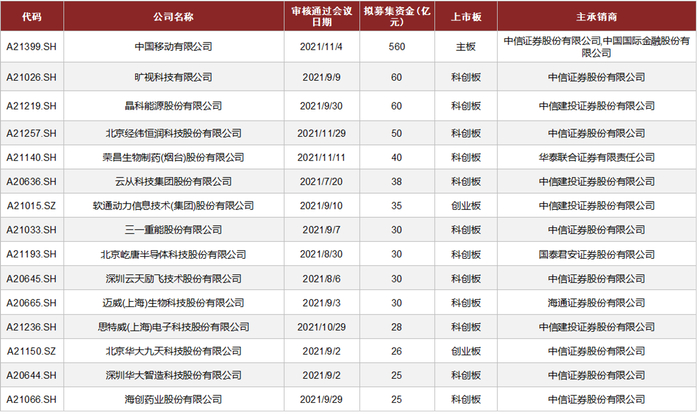
Task: Select code cell A21193.SH
Action: [x=32, y=254]
